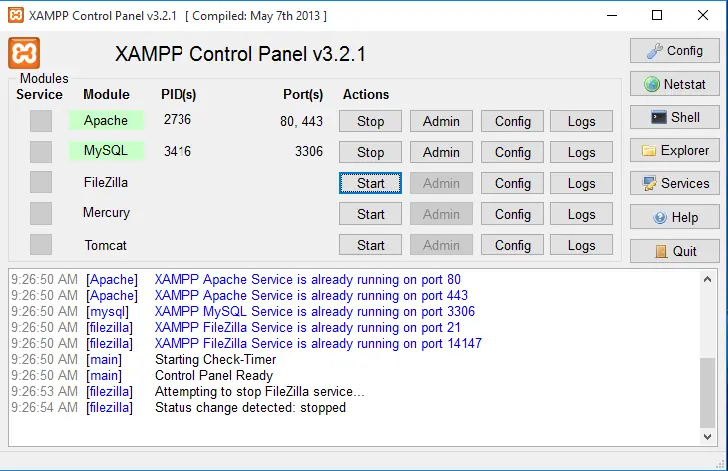
Task: Click the log panel scrollbar thumb
Action: 707,392
